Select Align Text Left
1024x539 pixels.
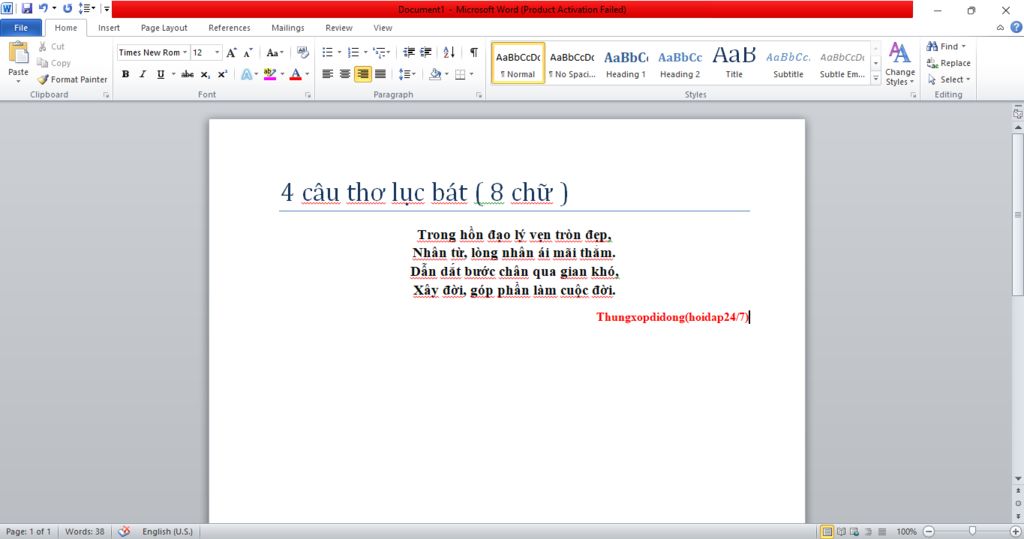pos(327,74)
